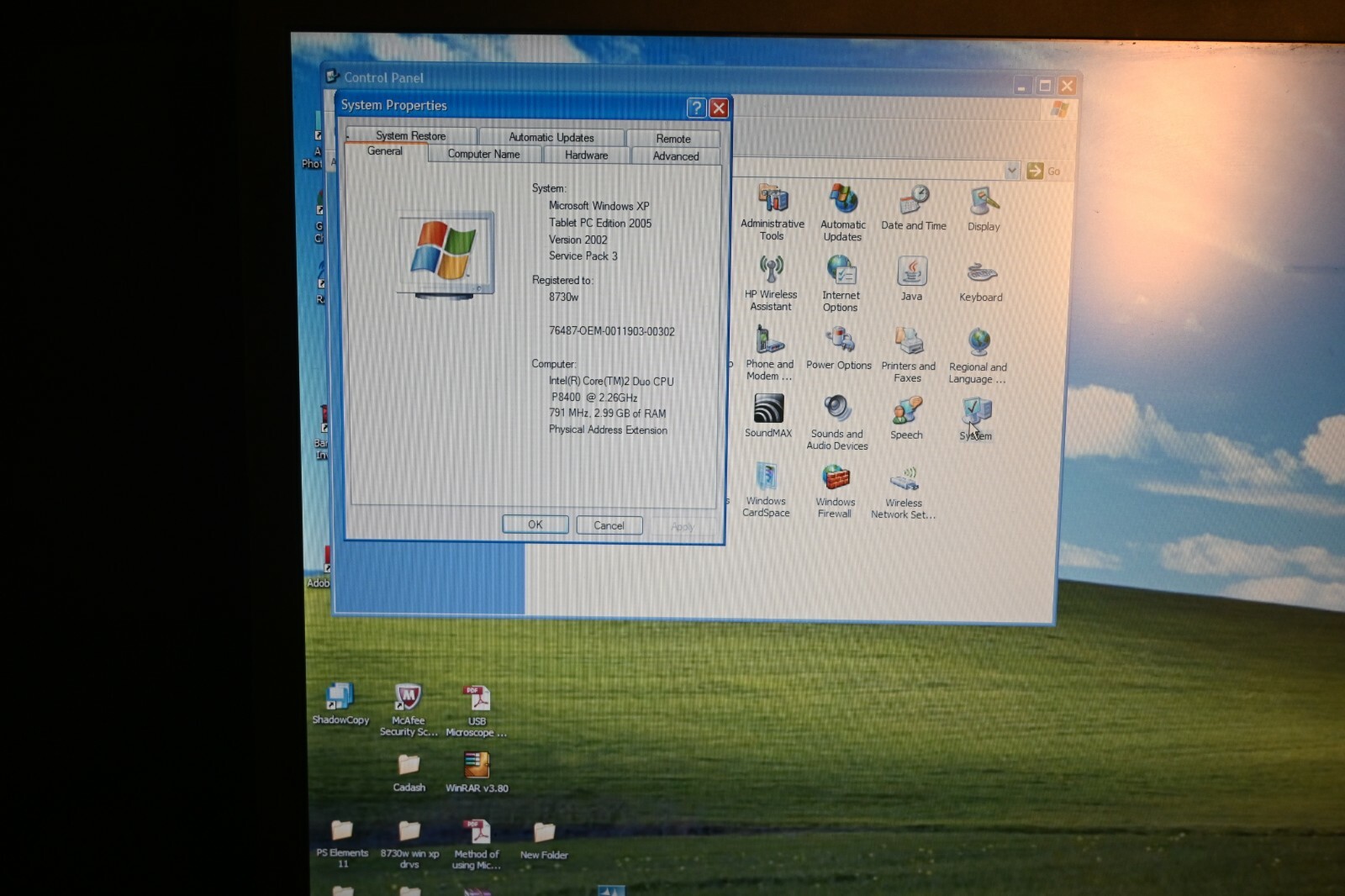Switch to Hardware tab

587,155
